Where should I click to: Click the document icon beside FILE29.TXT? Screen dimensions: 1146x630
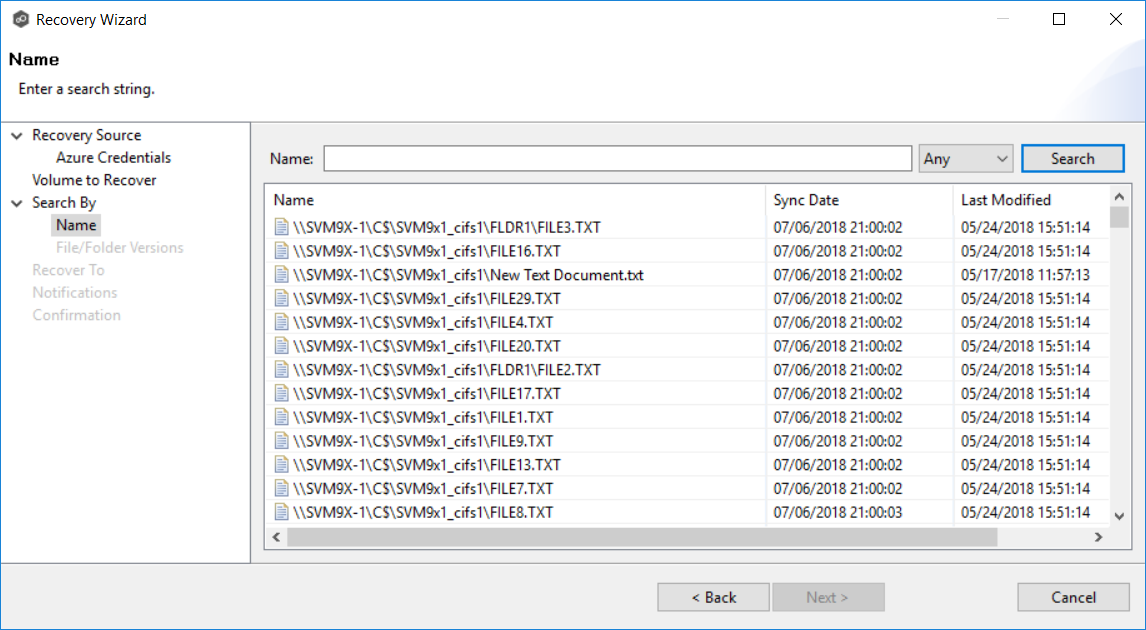281,298
